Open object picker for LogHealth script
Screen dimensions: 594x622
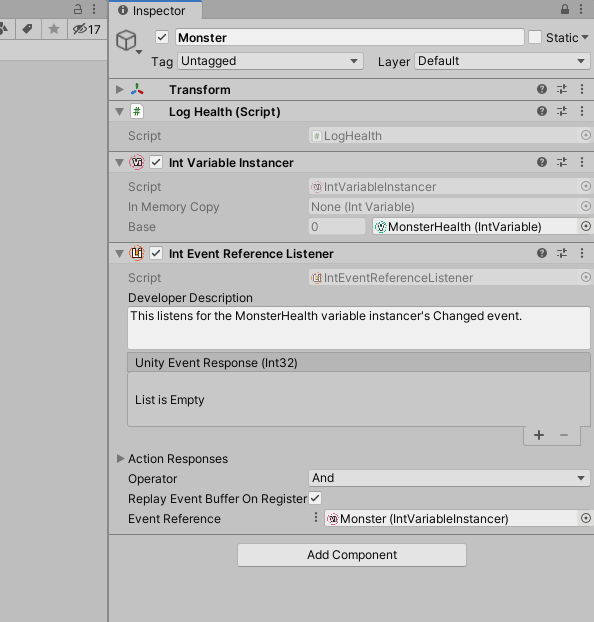pyautogui.click(x=586, y=135)
